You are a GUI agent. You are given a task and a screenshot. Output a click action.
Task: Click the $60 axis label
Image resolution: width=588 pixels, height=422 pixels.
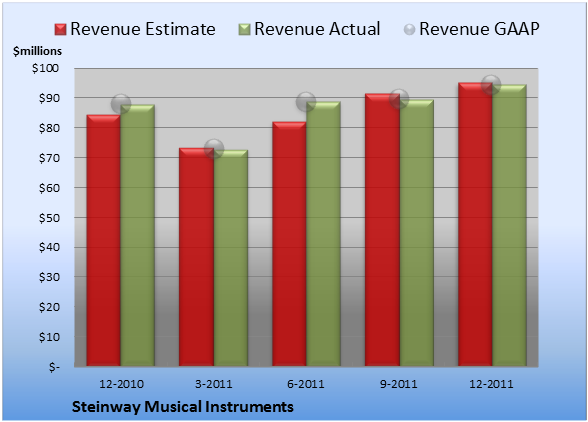(x=49, y=188)
